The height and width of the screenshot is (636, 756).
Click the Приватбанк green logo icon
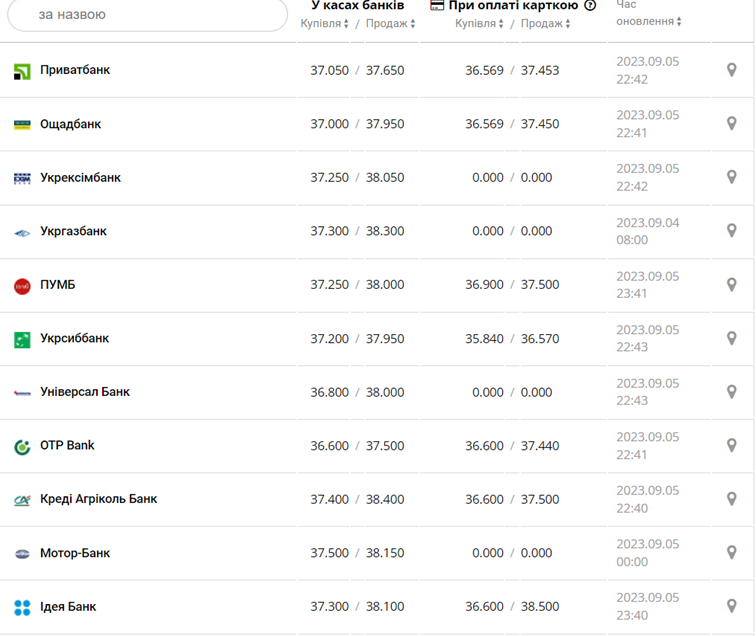22,71
